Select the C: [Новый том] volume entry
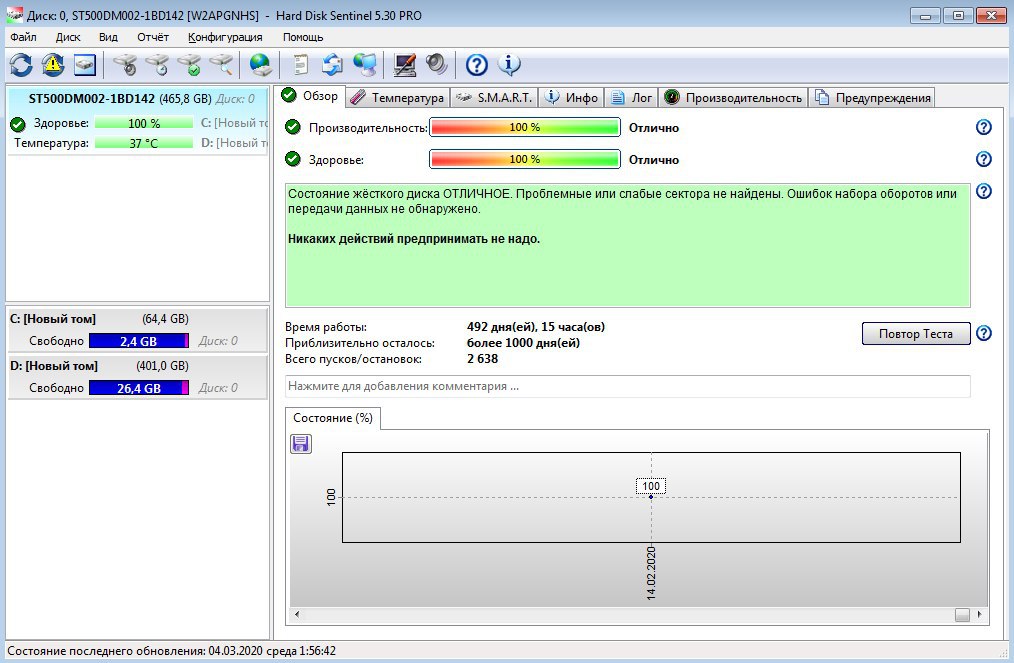 pyautogui.click(x=138, y=330)
